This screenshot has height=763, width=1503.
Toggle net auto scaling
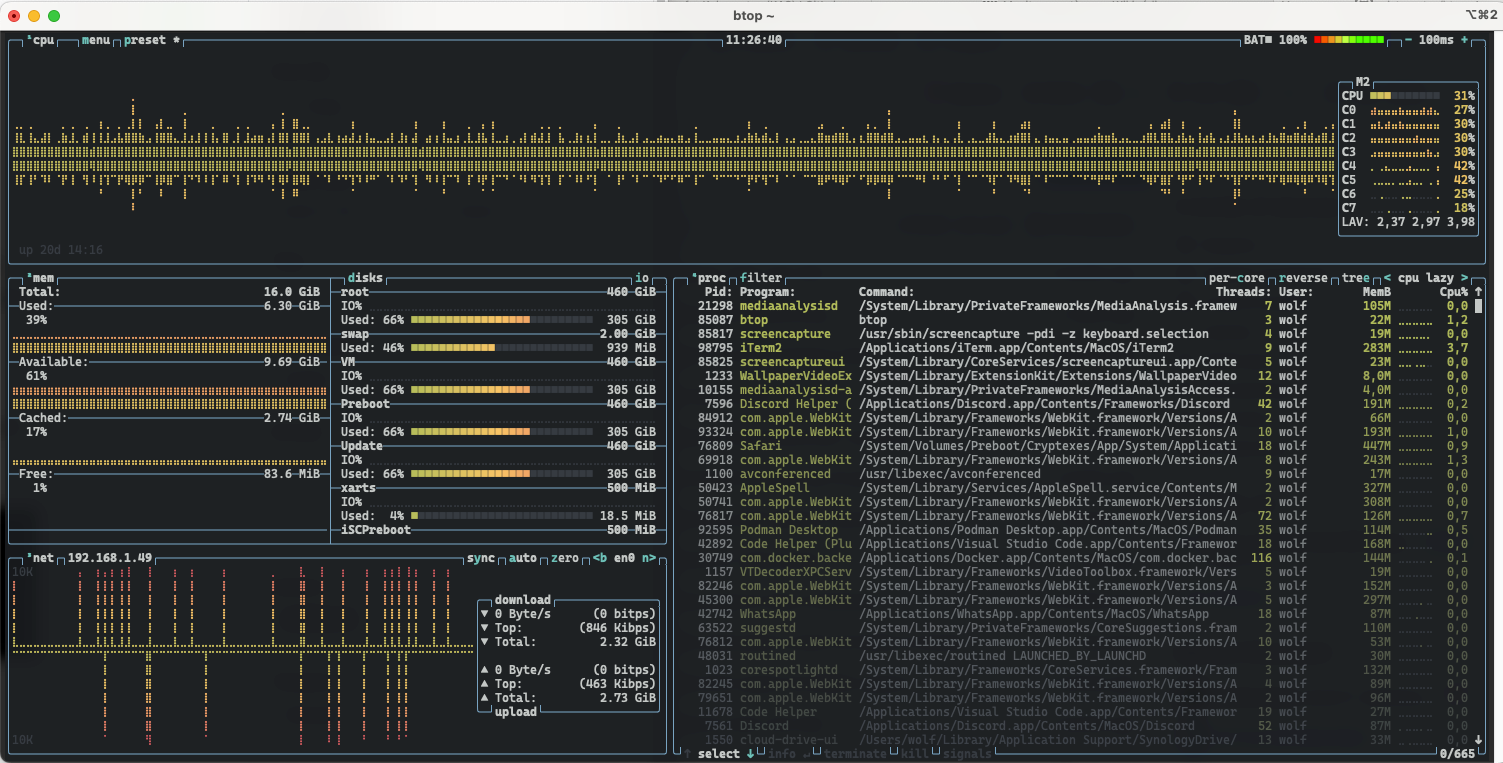pos(523,558)
